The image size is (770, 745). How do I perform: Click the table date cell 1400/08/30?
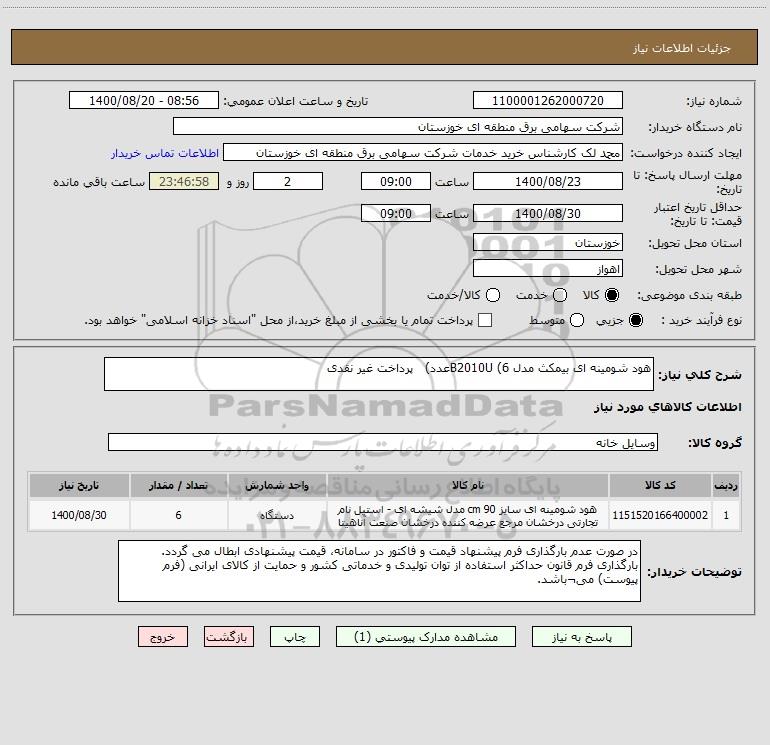79,515
